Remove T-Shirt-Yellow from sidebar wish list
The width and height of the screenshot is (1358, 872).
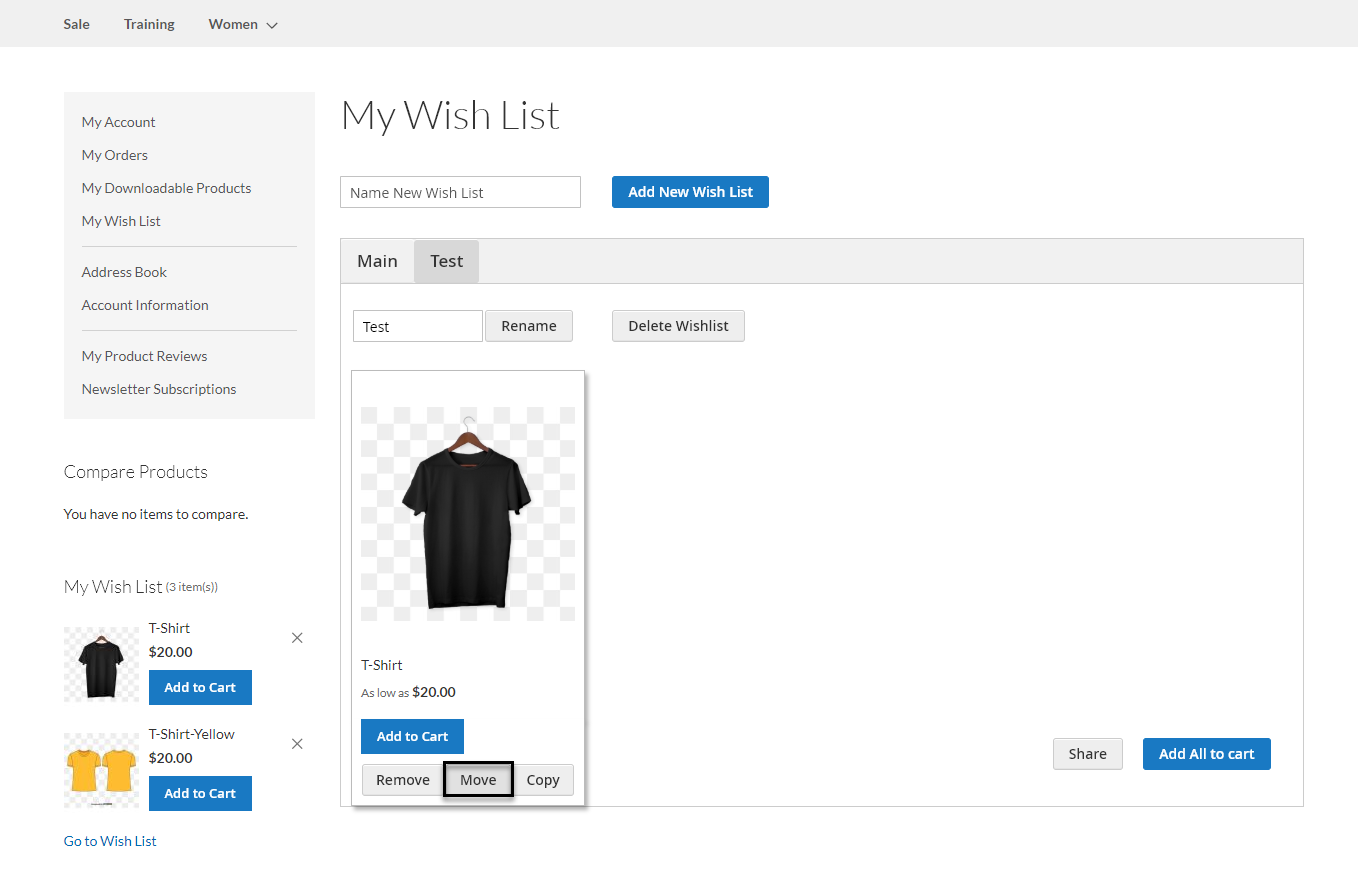pos(297,744)
